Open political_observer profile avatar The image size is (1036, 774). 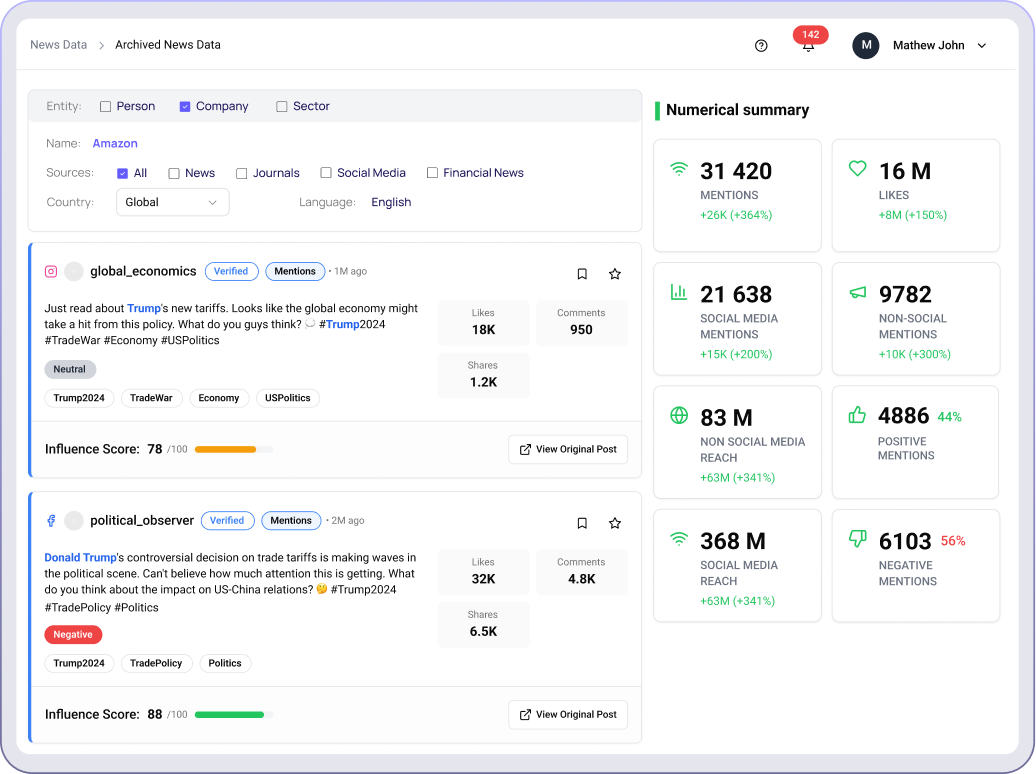pyautogui.click(x=74, y=521)
